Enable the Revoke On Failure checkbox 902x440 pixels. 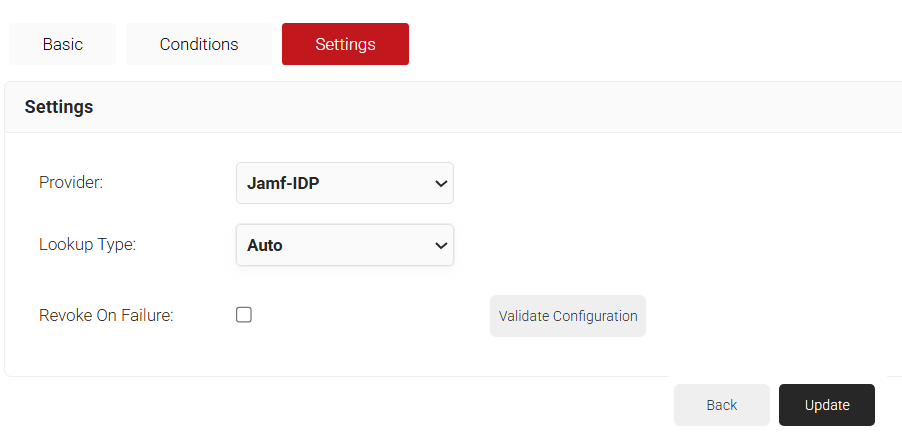[244, 315]
